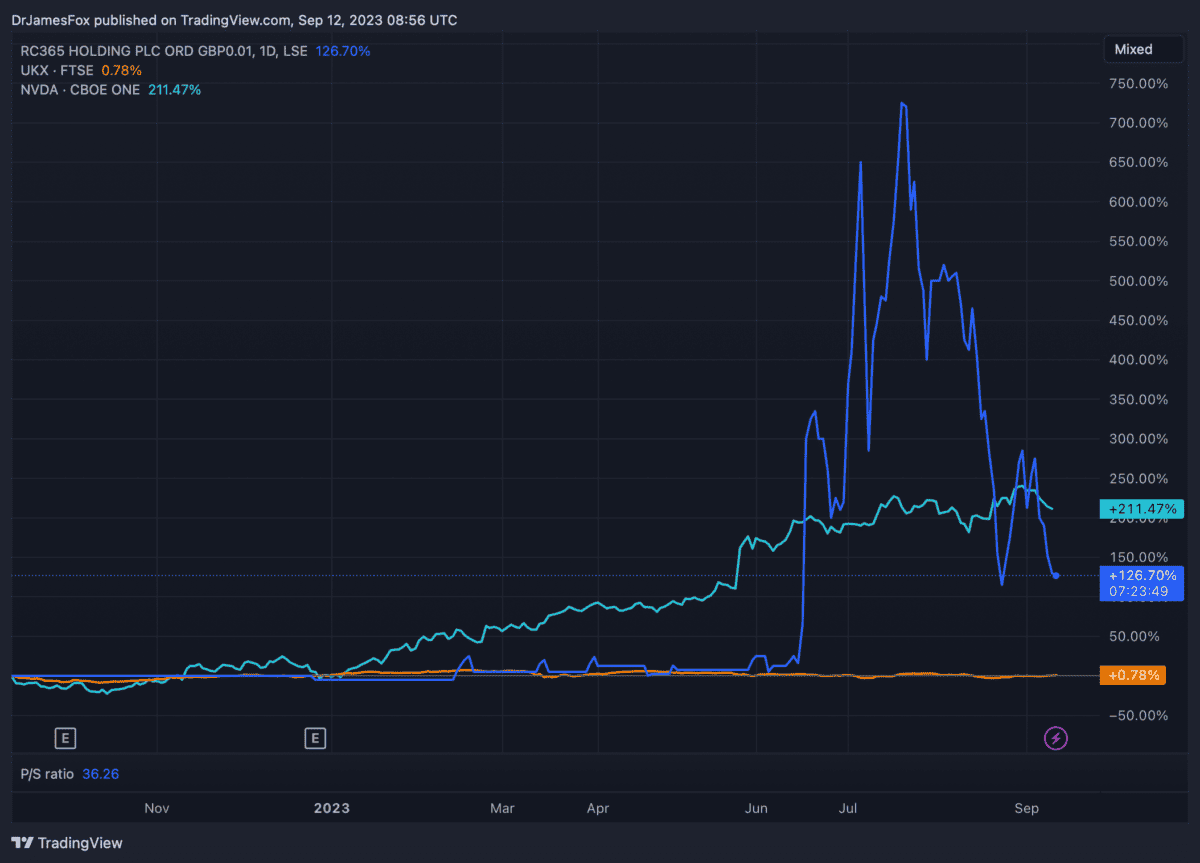Screen dimensions: 1200x863
Task: Click the purple lightning bolt icon
Action: (1056, 739)
